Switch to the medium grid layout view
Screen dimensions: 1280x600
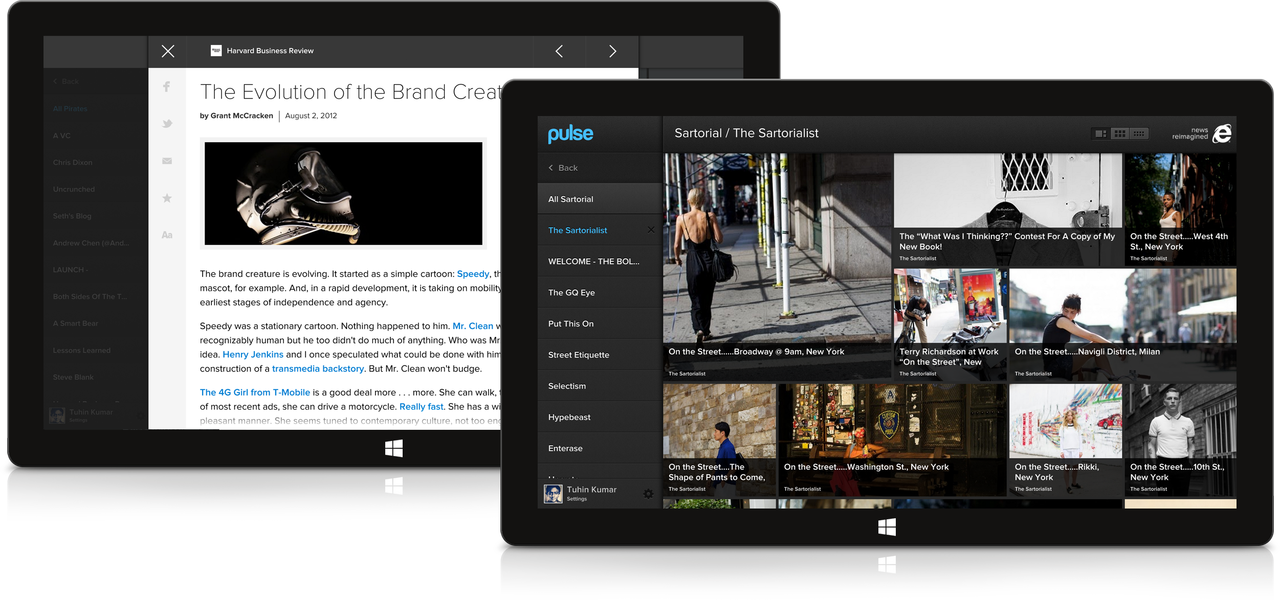click(1120, 133)
